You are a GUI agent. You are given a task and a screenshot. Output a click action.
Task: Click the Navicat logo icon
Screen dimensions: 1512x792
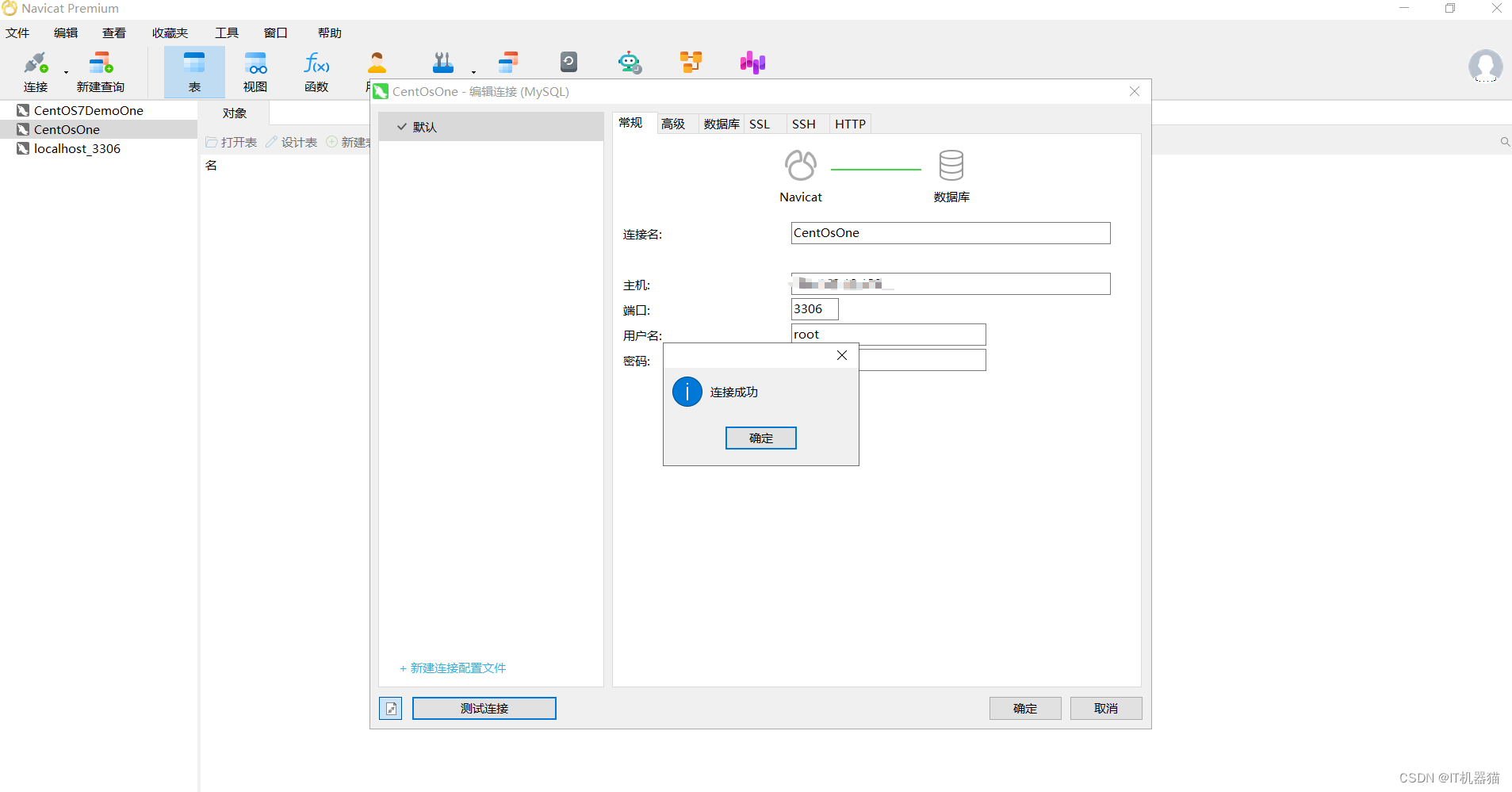click(x=801, y=166)
